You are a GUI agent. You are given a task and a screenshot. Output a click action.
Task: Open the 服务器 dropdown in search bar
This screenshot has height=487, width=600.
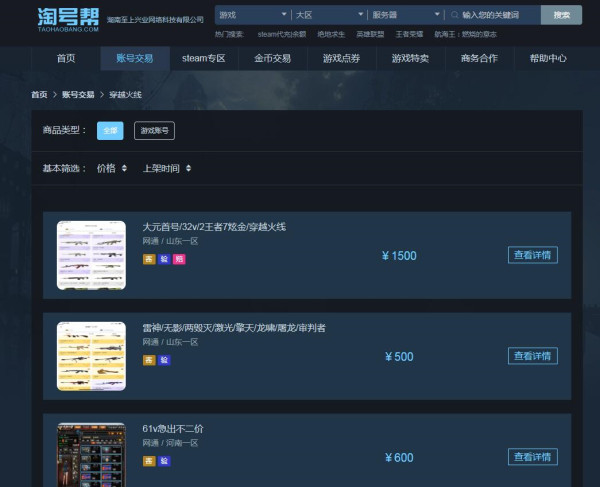tap(406, 15)
